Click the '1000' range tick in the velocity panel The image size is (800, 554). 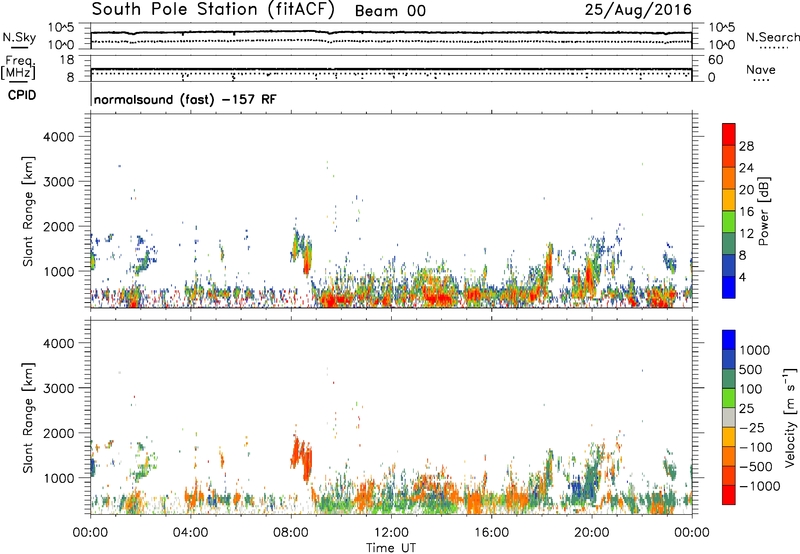click(x=58, y=478)
